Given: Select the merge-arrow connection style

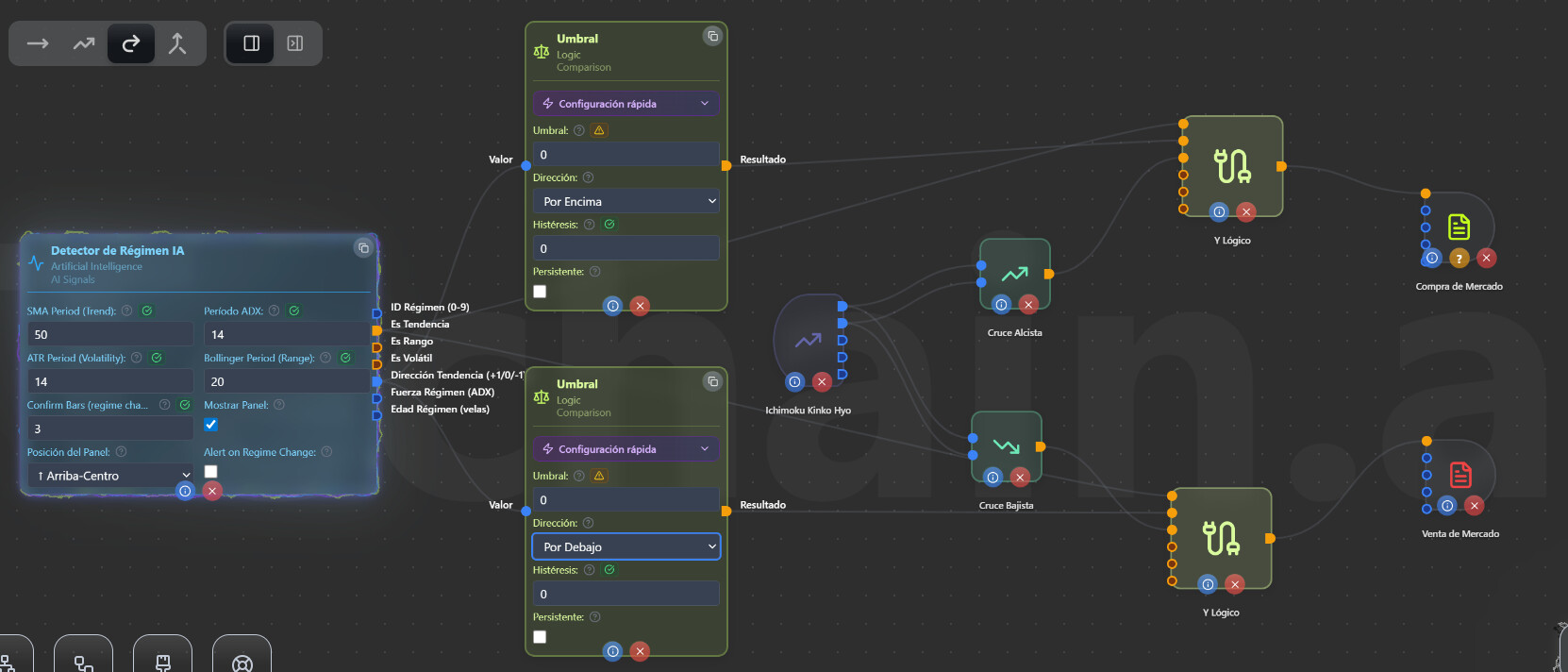Looking at the screenshot, I should pos(177,43).
